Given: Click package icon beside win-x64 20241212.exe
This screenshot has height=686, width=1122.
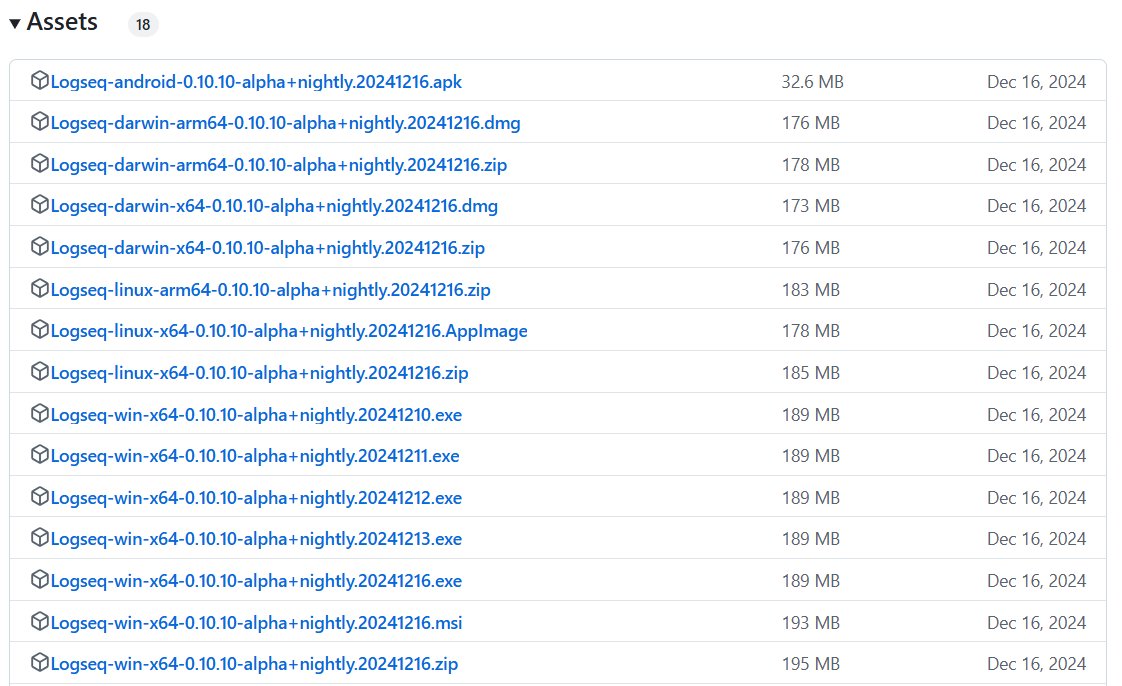Looking at the screenshot, I should (39, 497).
